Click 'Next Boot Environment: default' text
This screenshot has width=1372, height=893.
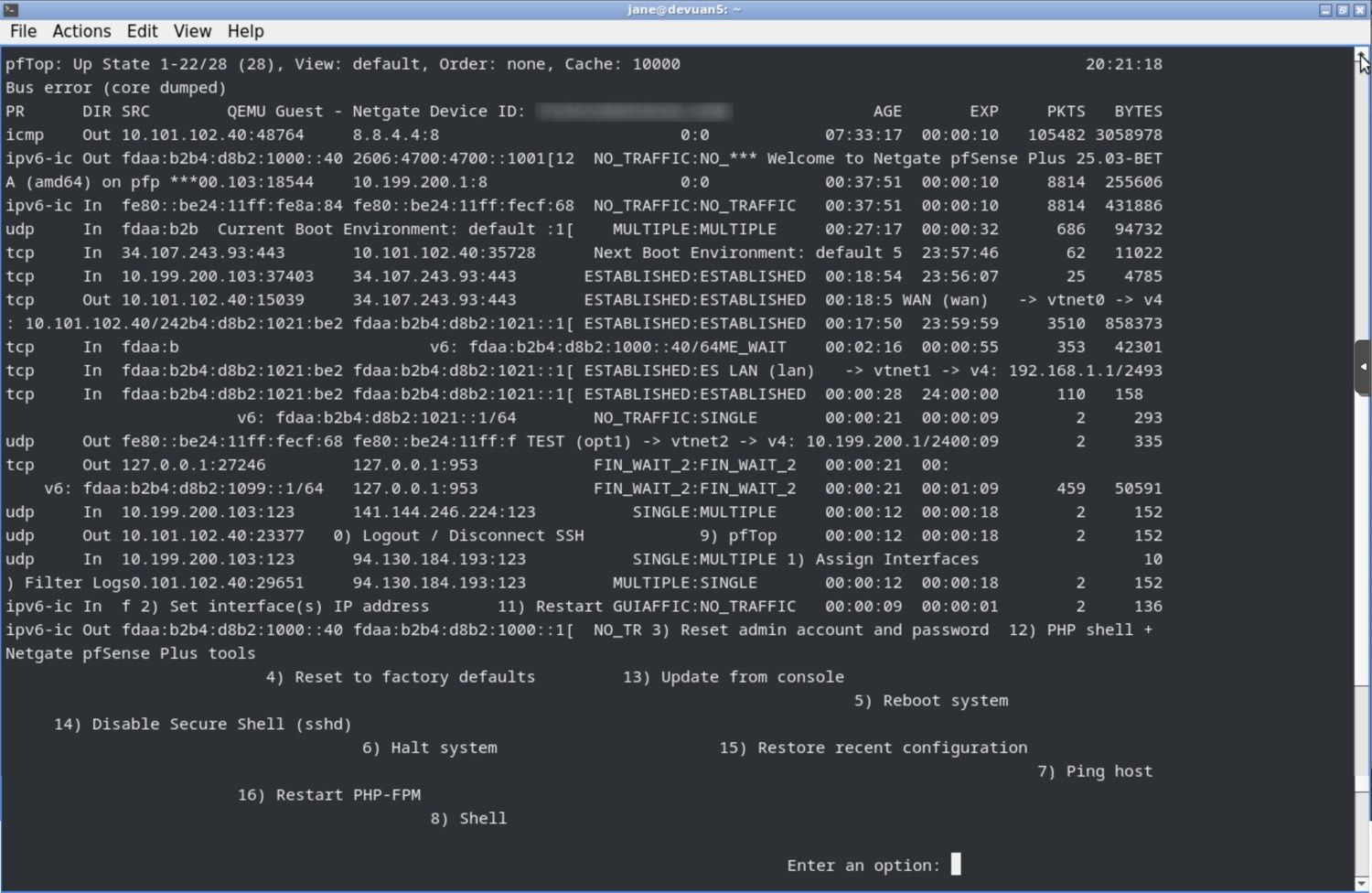click(738, 253)
